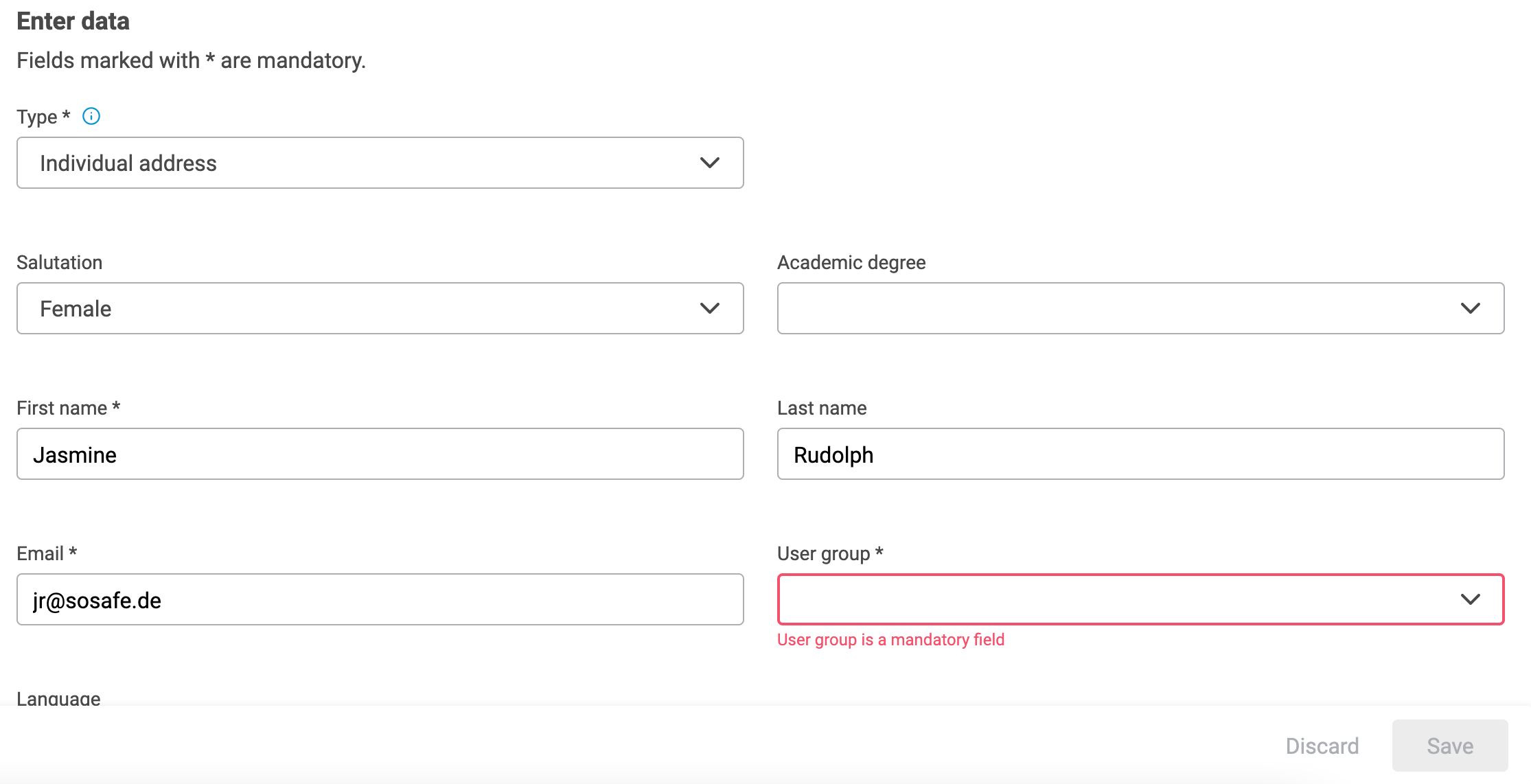
Task: Click the First name field with Jasmine
Action: (380, 454)
